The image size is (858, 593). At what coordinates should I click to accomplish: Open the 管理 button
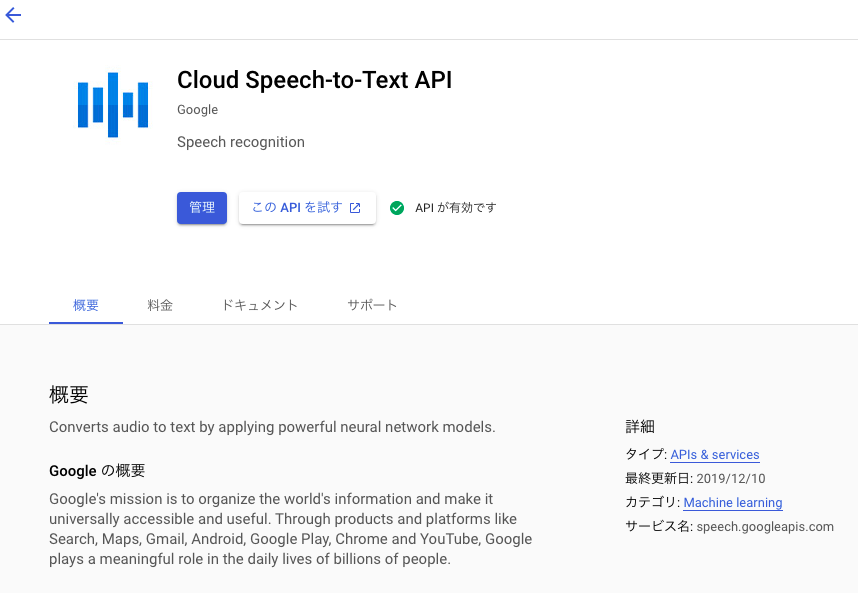pos(202,208)
